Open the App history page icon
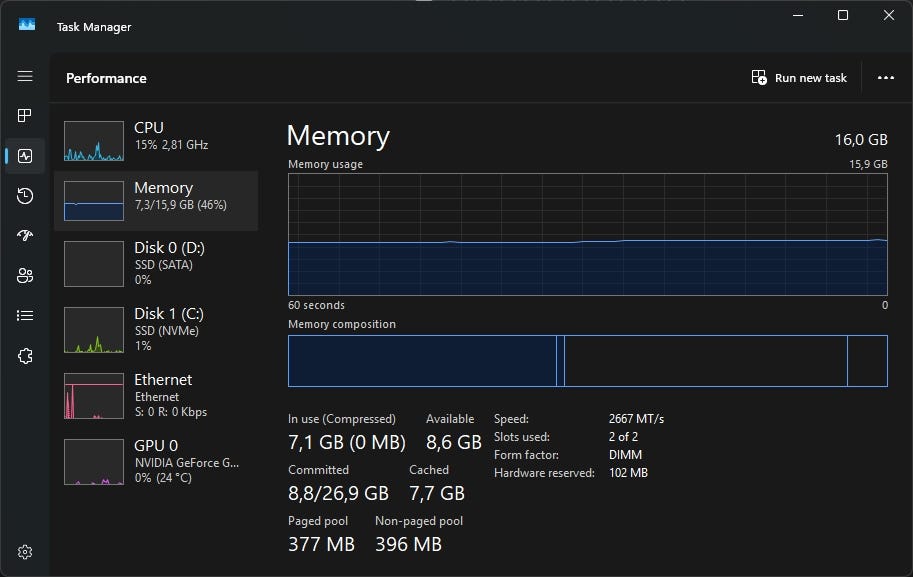Screen dimensions: 913x577 tap(25, 196)
